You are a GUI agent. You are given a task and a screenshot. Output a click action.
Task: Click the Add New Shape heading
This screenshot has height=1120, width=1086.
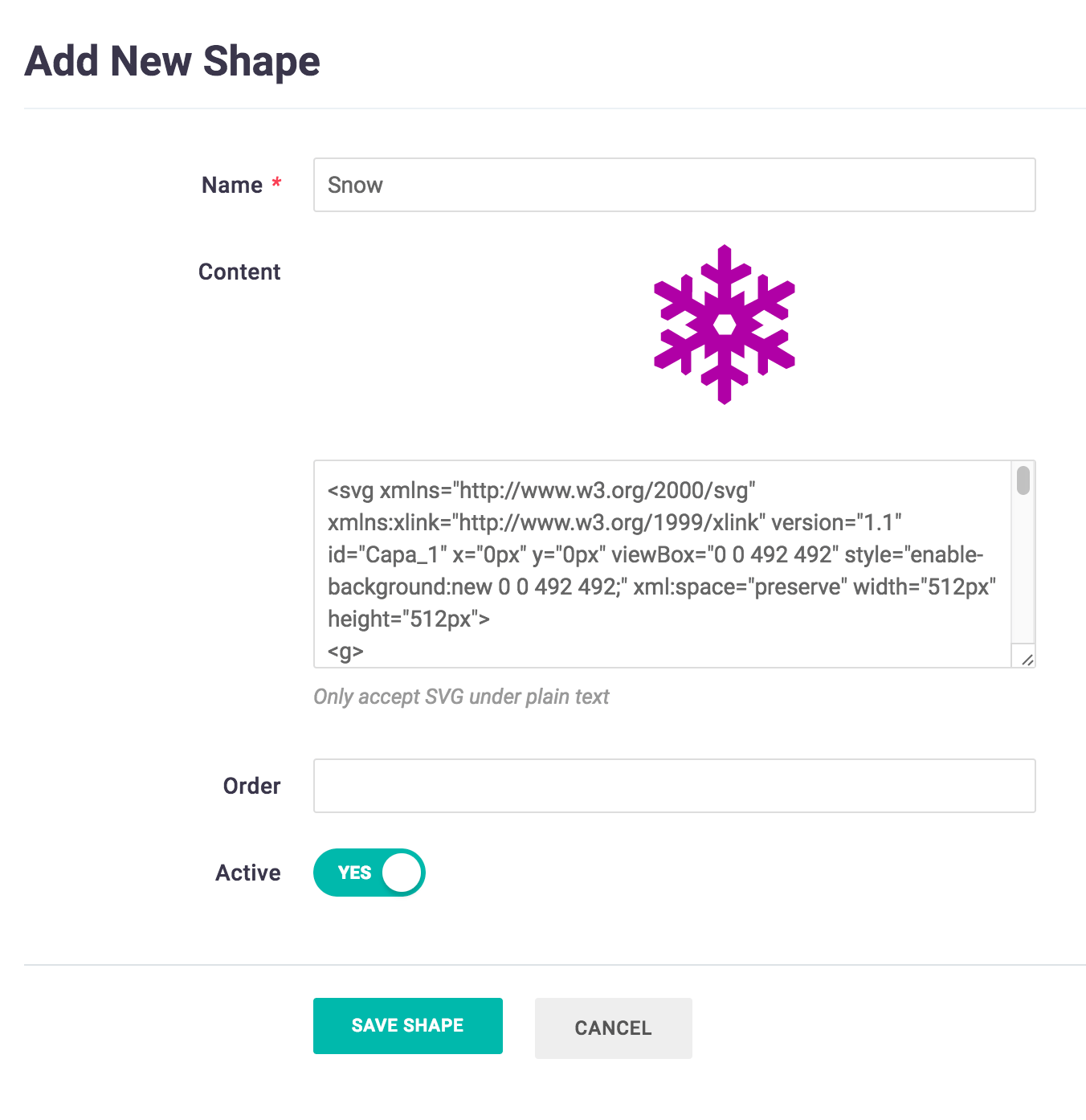pos(172,61)
